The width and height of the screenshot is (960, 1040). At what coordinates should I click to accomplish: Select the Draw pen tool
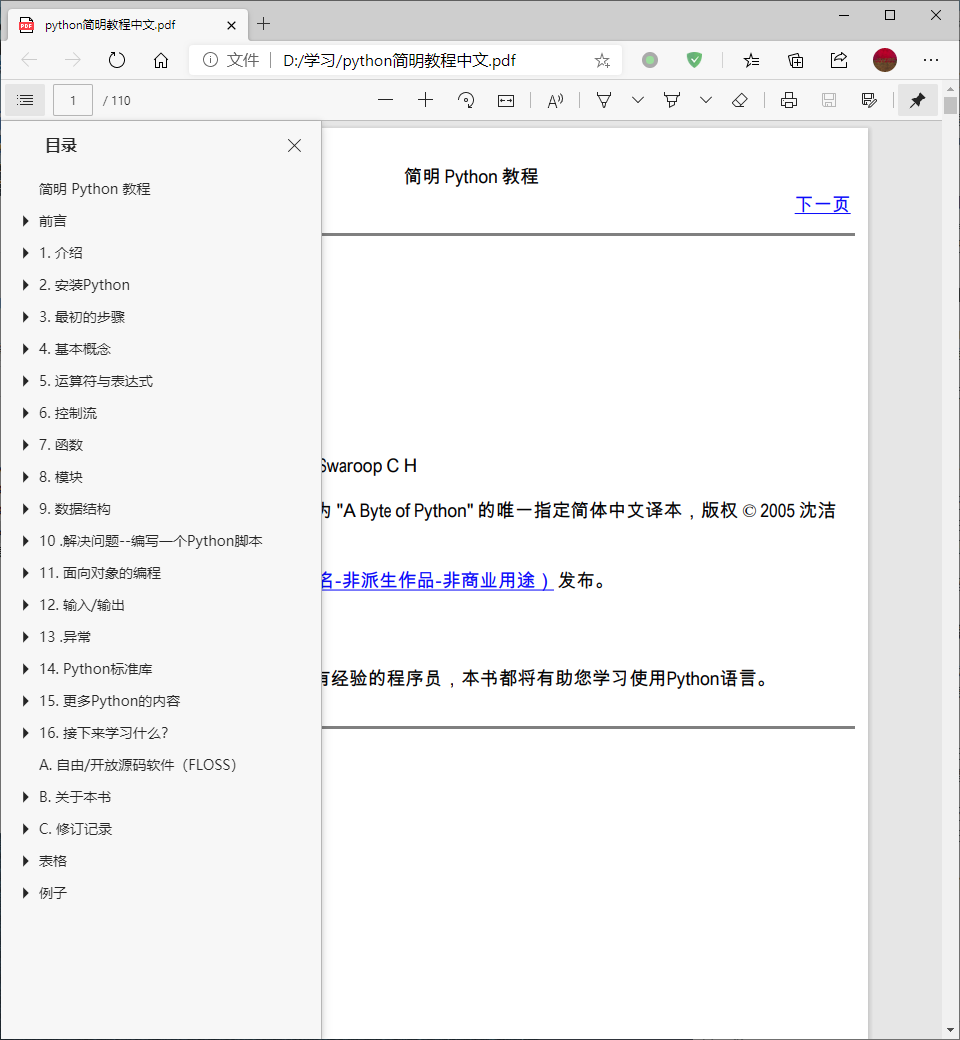[604, 100]
